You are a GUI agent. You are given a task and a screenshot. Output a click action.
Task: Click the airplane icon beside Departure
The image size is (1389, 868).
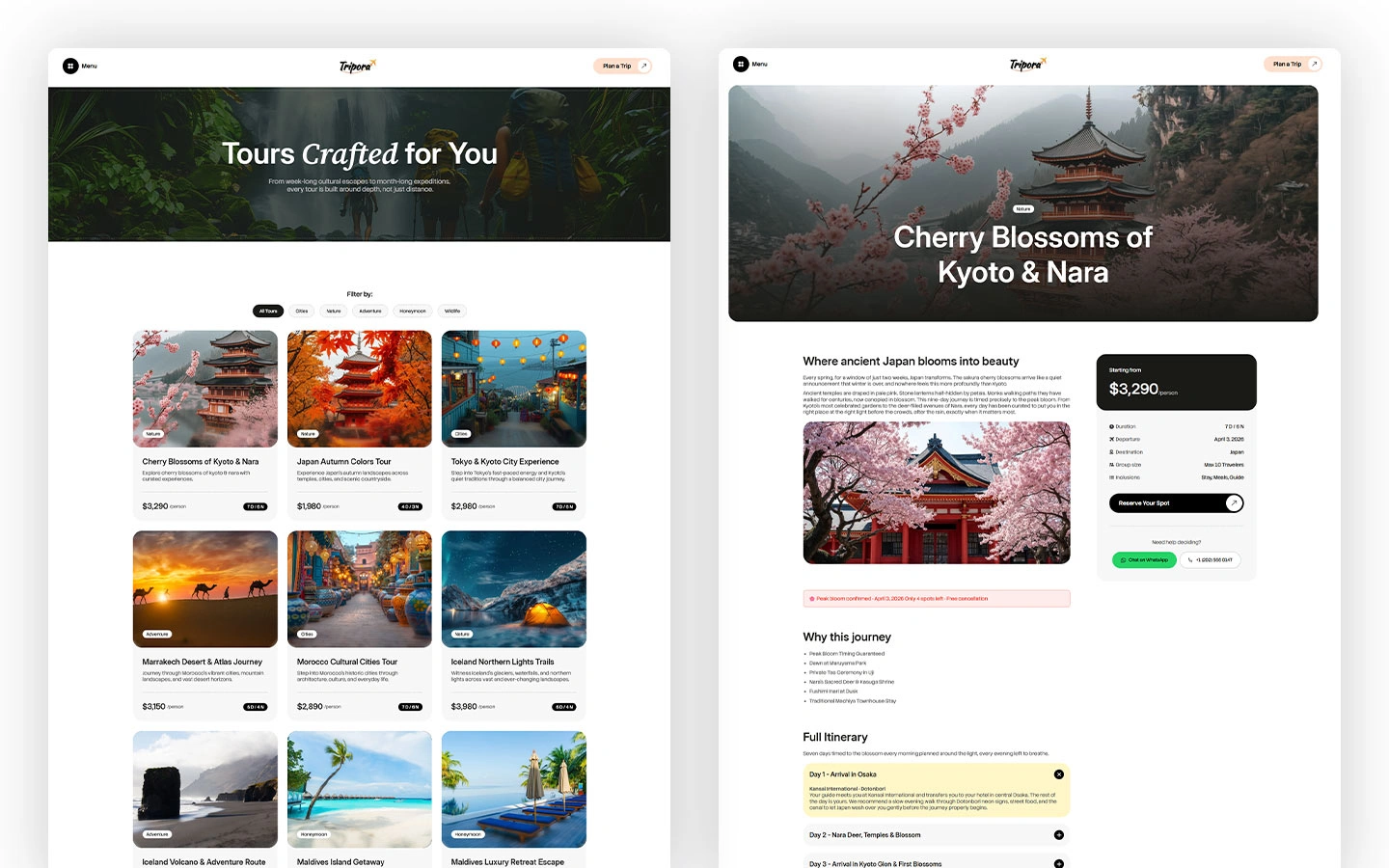coord(1111,439)
